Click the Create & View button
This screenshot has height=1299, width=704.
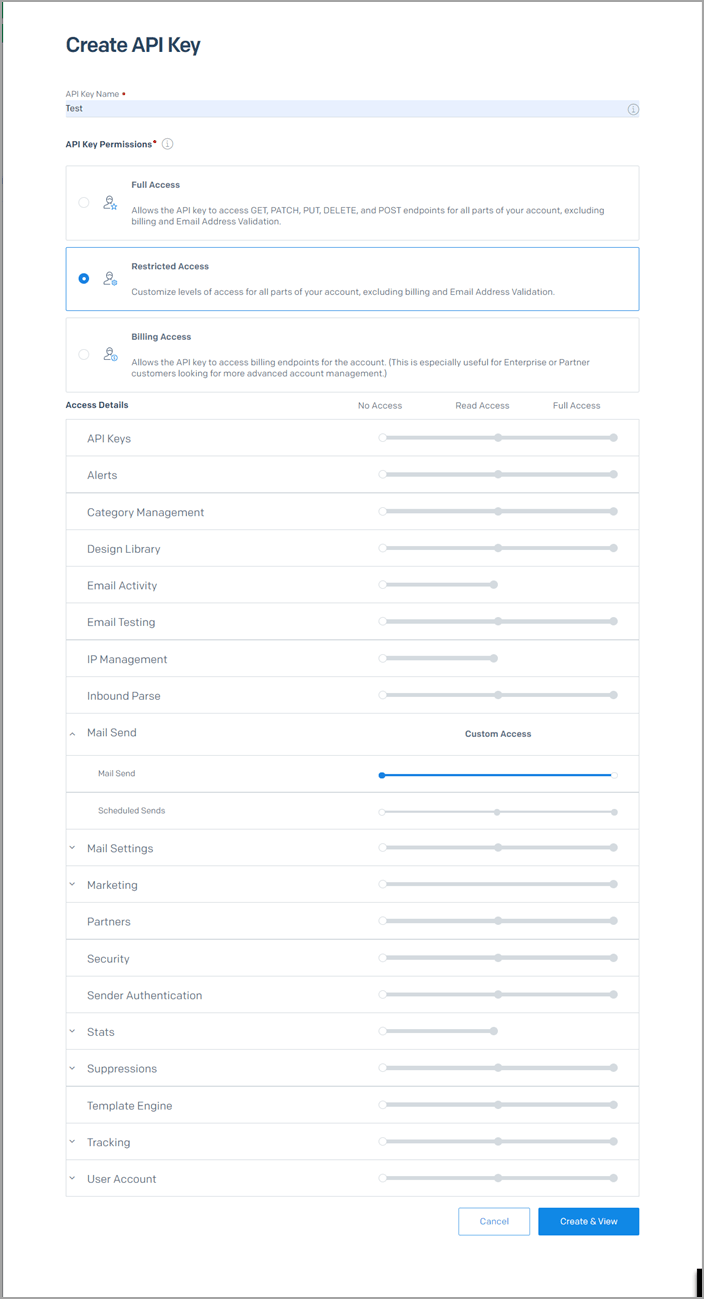588,1221
